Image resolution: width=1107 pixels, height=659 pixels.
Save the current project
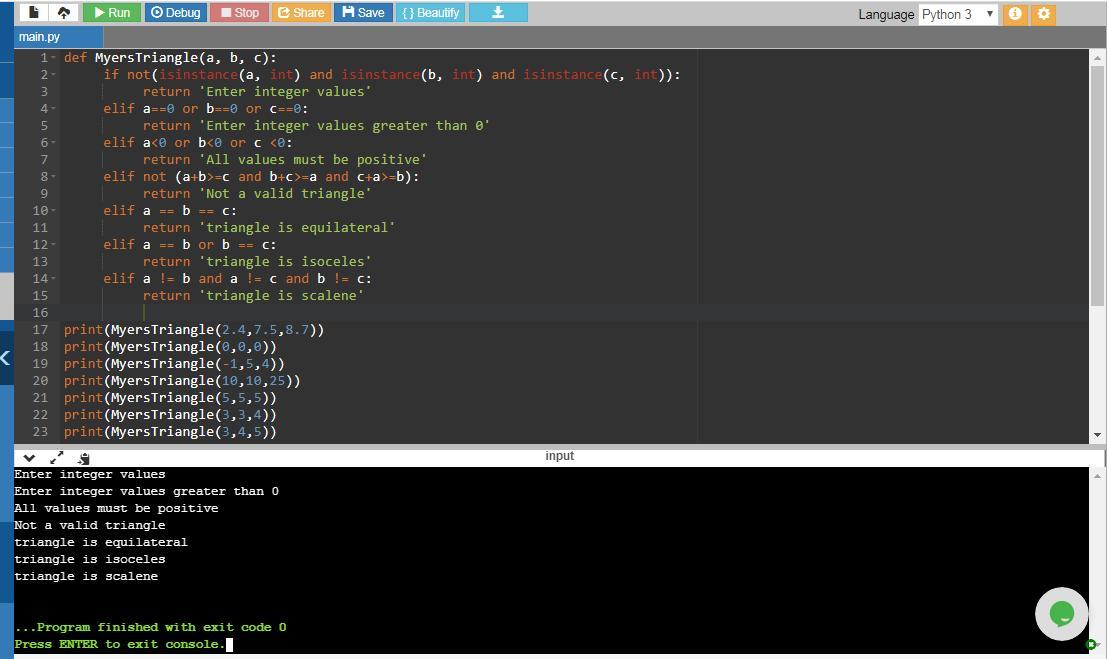tap(362, 13)
